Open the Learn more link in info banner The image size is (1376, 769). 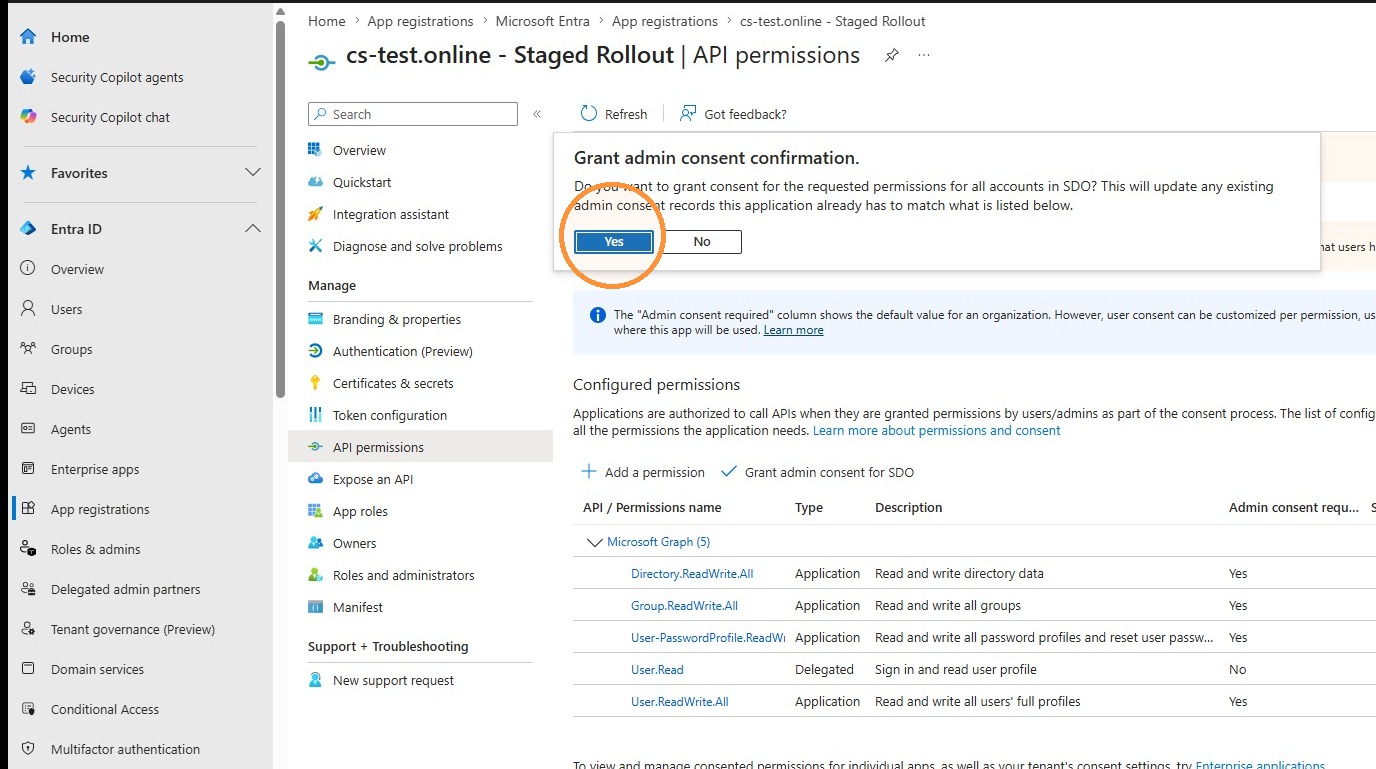pos(794,330)
